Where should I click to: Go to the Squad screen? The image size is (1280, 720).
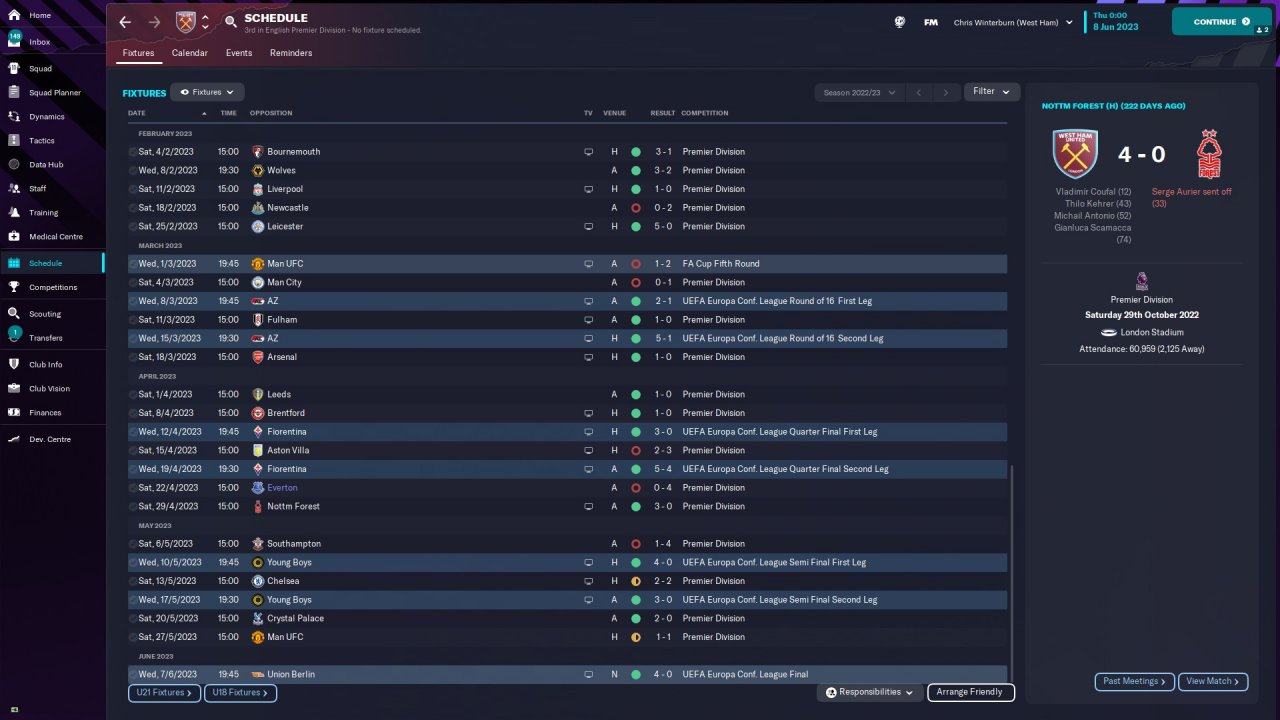pos(40,69)
